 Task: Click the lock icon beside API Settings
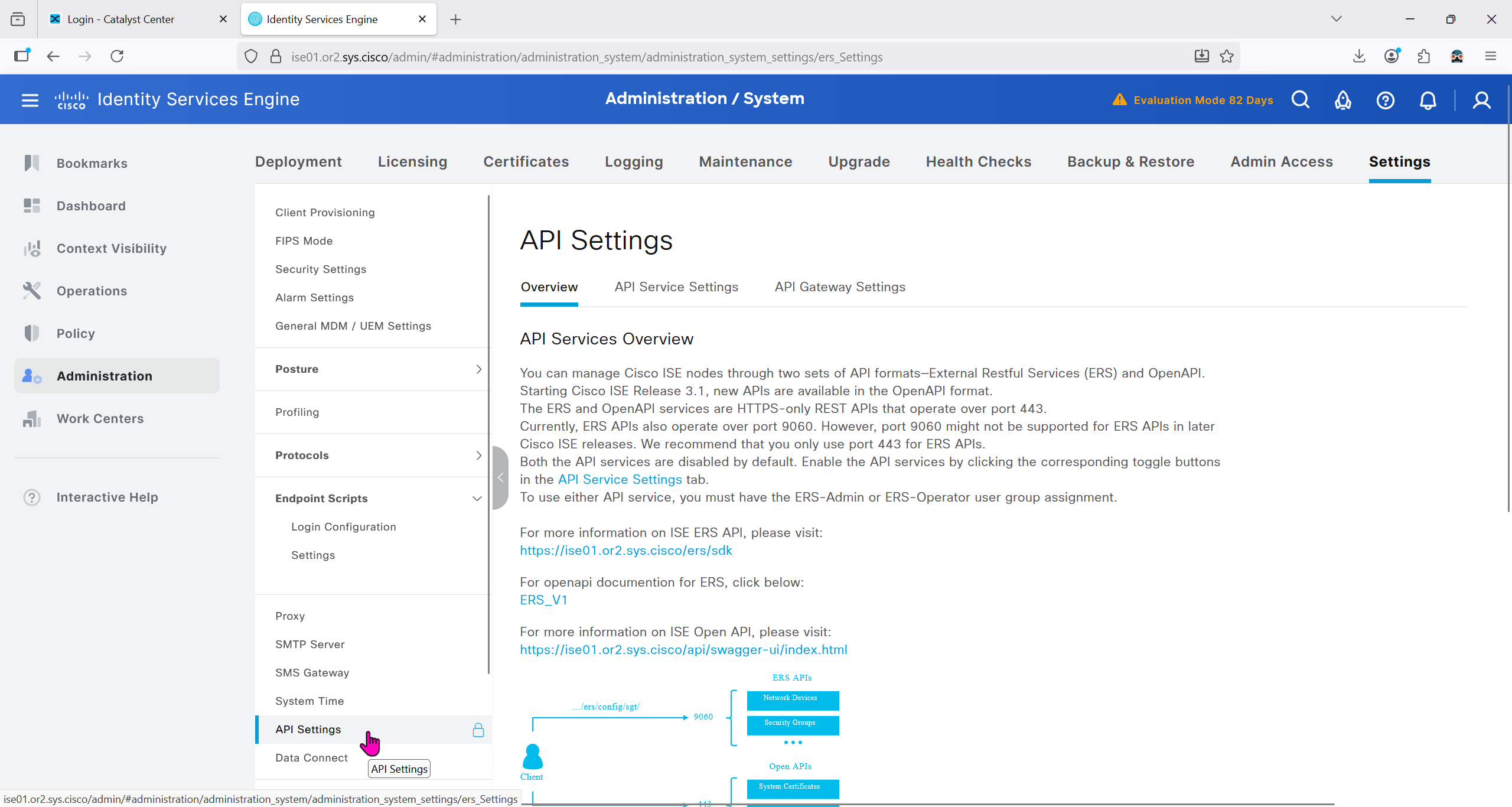(x=478, y=730)
